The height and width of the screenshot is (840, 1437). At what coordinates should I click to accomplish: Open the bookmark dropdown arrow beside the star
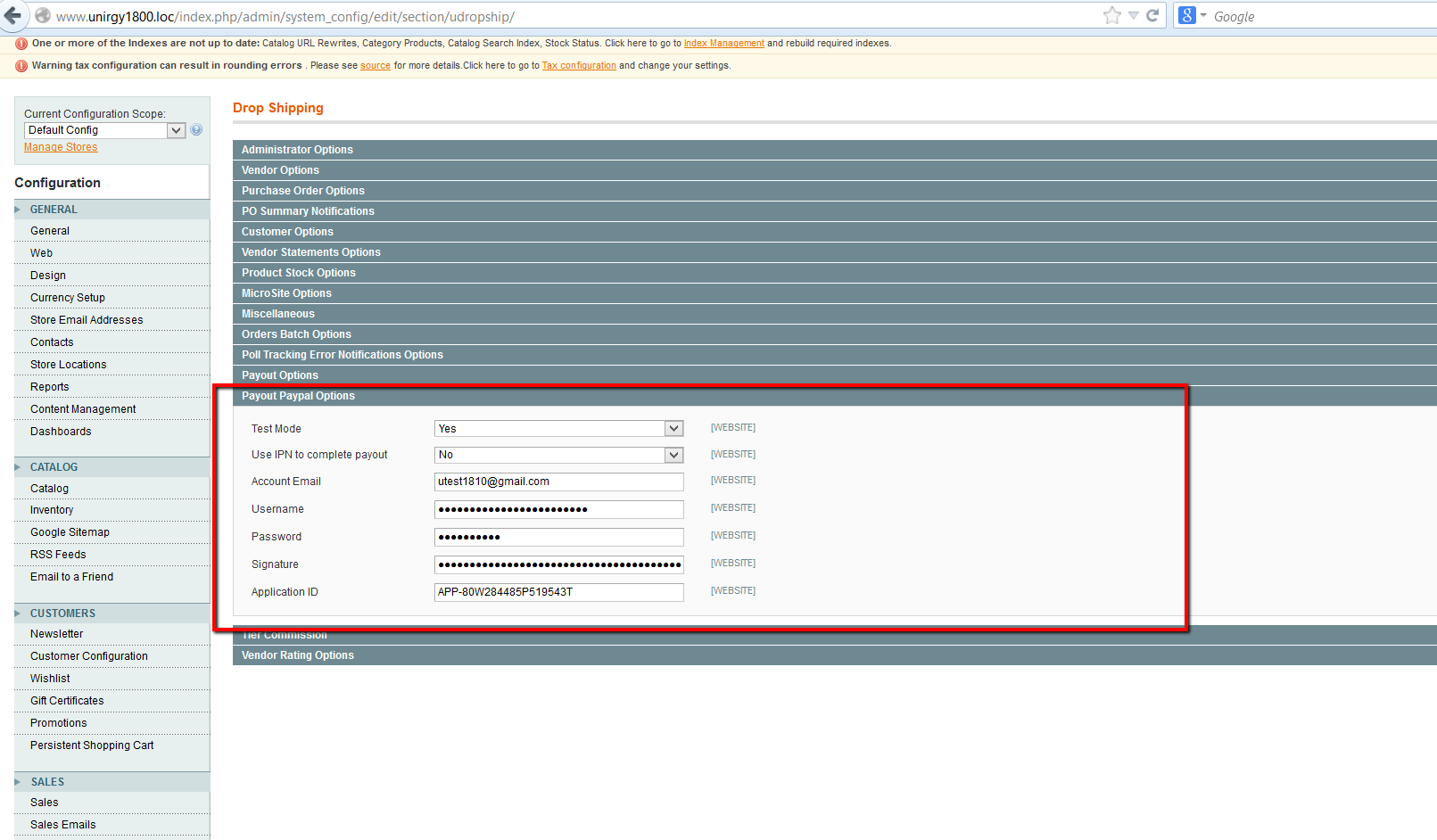point(1133,15)
